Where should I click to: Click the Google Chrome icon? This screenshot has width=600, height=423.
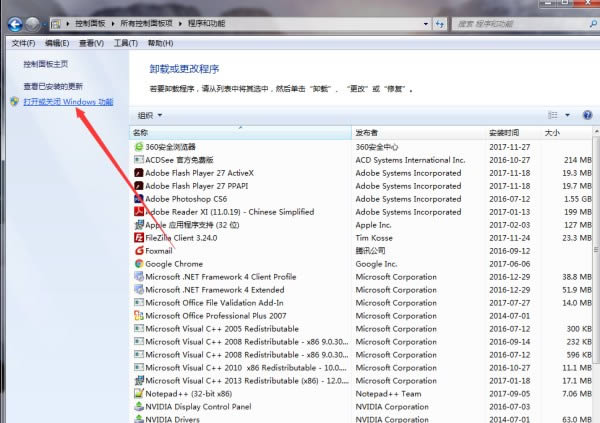click(139, 264)
